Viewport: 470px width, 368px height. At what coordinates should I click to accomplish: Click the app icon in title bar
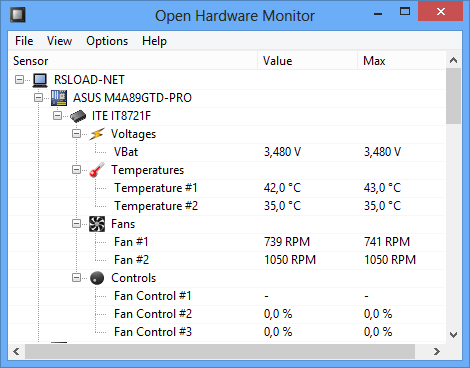pos(17,15)
